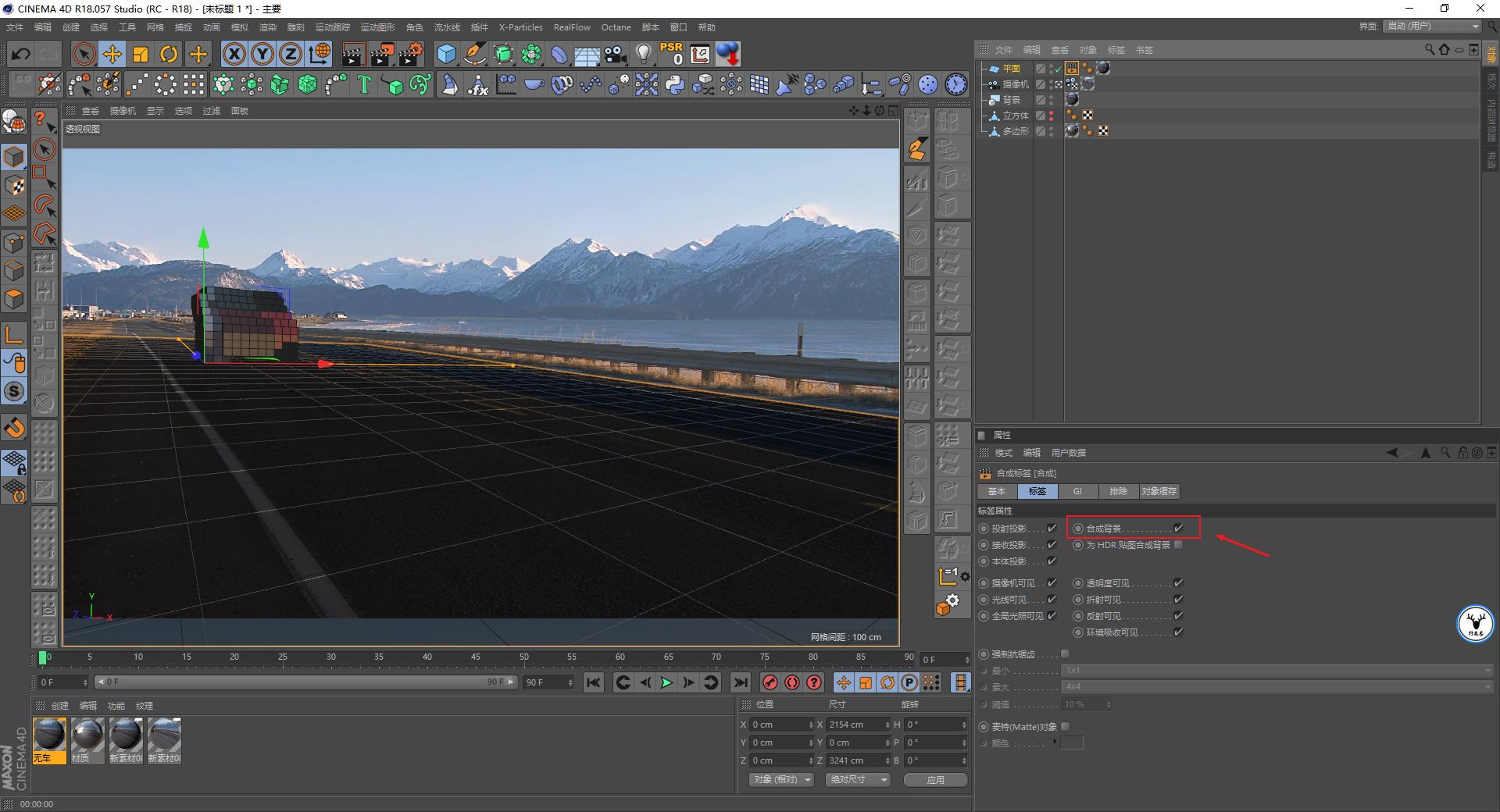
Task: Enable 为 HDR 贴图合成背景 checkbox
Action: click(1178, 545)
